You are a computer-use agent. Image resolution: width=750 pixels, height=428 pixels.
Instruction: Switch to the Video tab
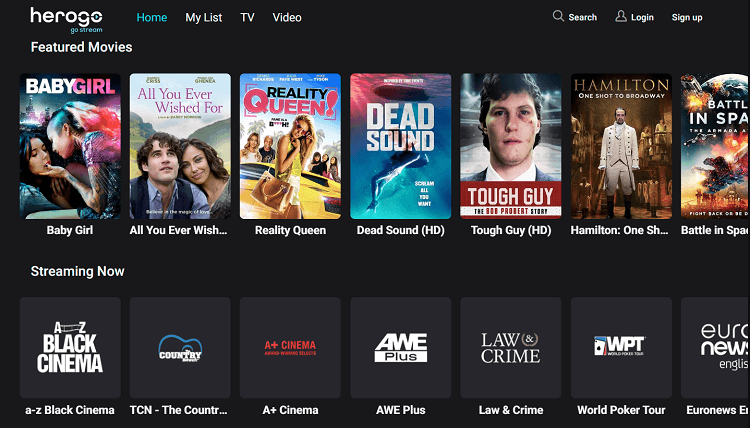point(287,18)
